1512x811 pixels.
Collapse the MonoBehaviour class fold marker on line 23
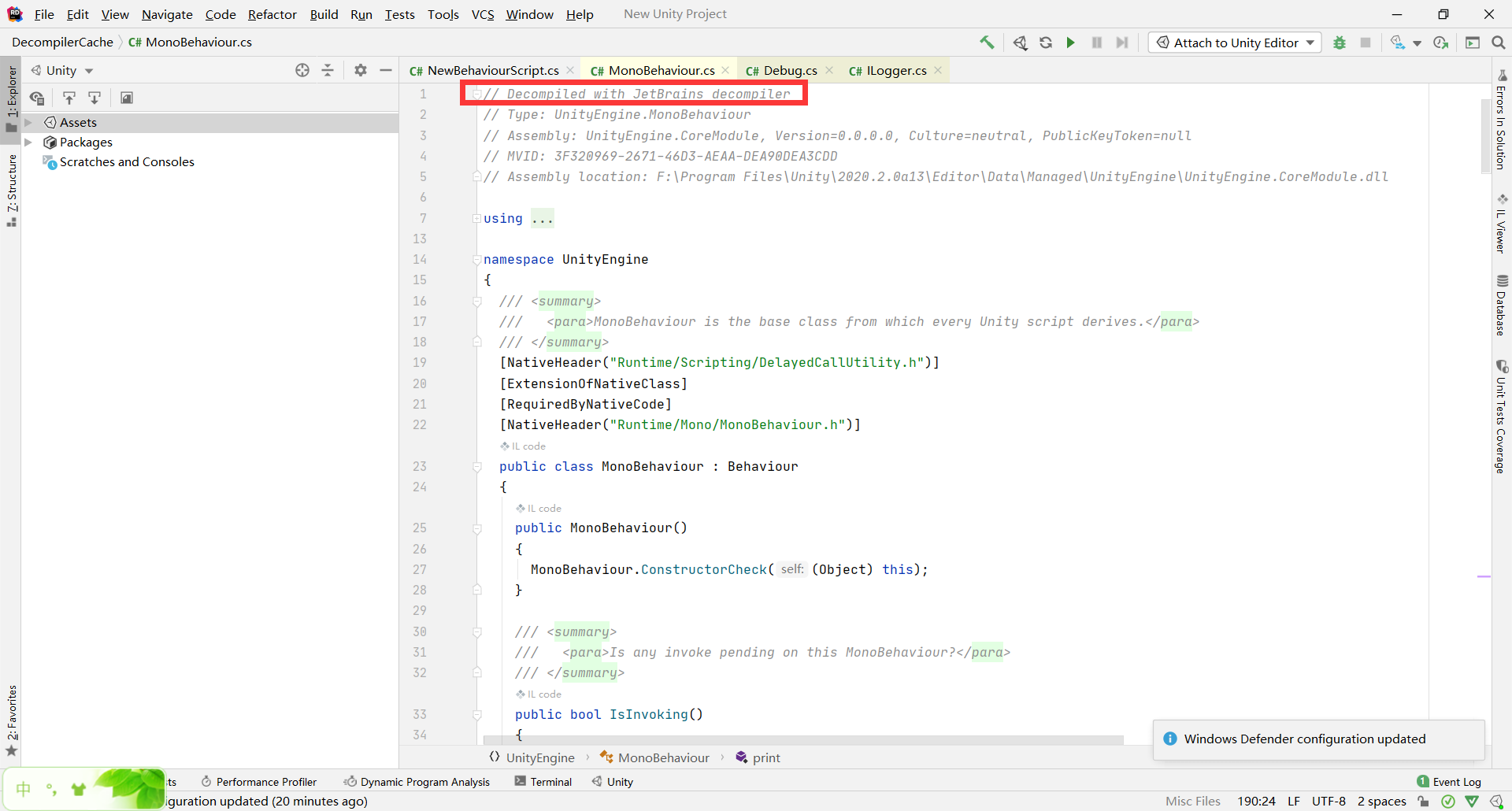[476, 467]
